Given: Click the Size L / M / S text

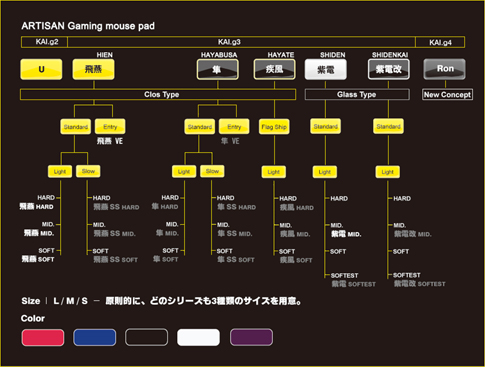Looking at the screenshot, I should pyautogui.click(x=55, y=301).
